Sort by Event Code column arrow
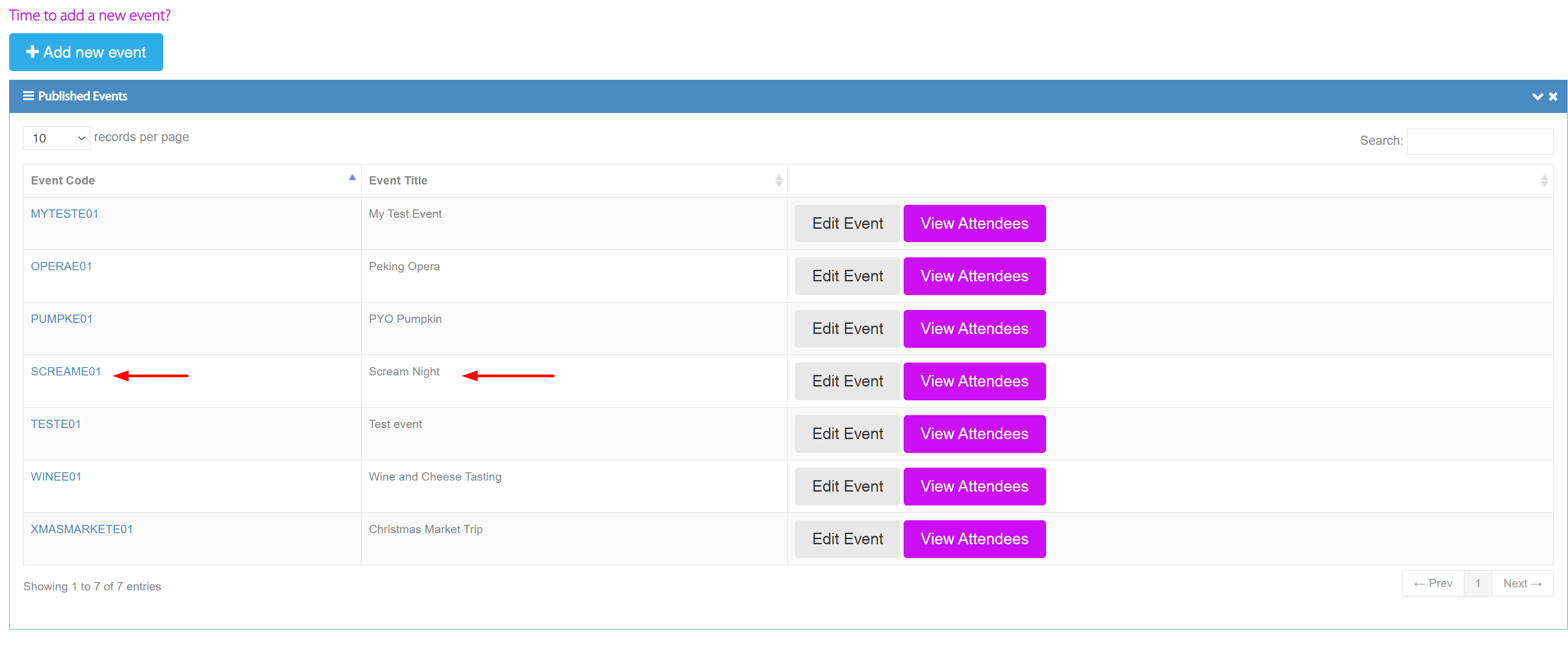This screenshot has width=1568, height=654. click(x=352, y=178)
